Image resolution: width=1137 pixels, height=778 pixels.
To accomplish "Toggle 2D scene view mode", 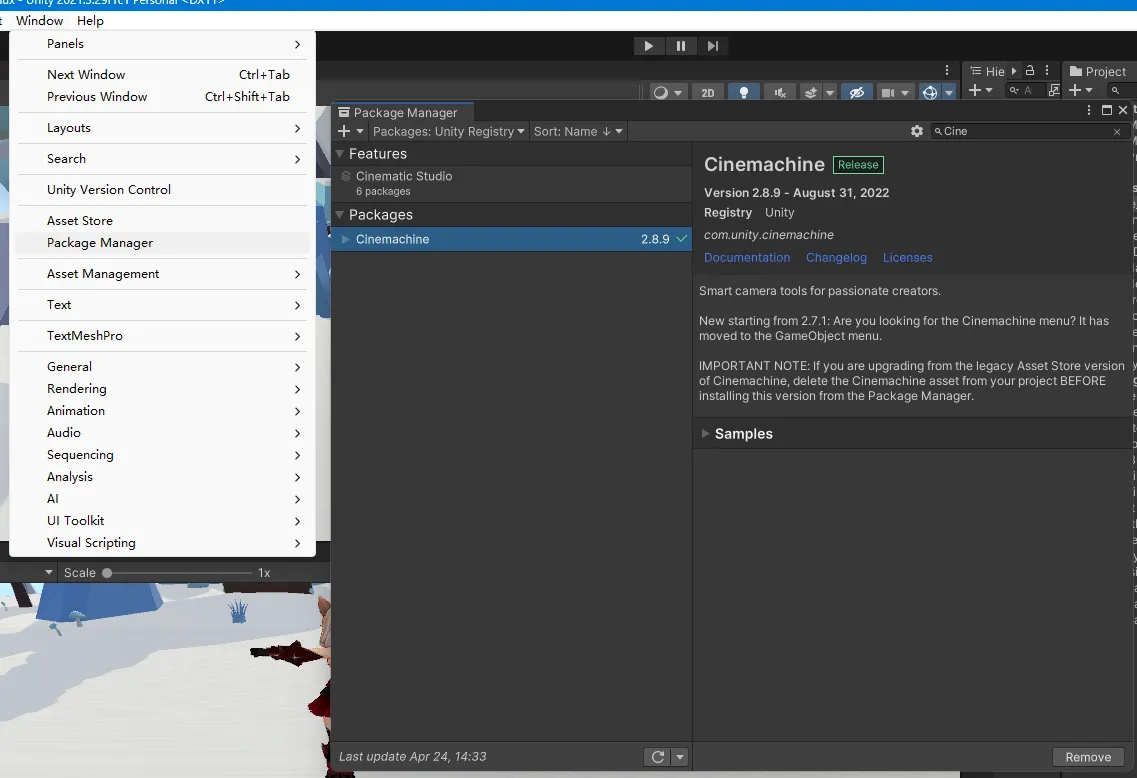I will (708, 93).
